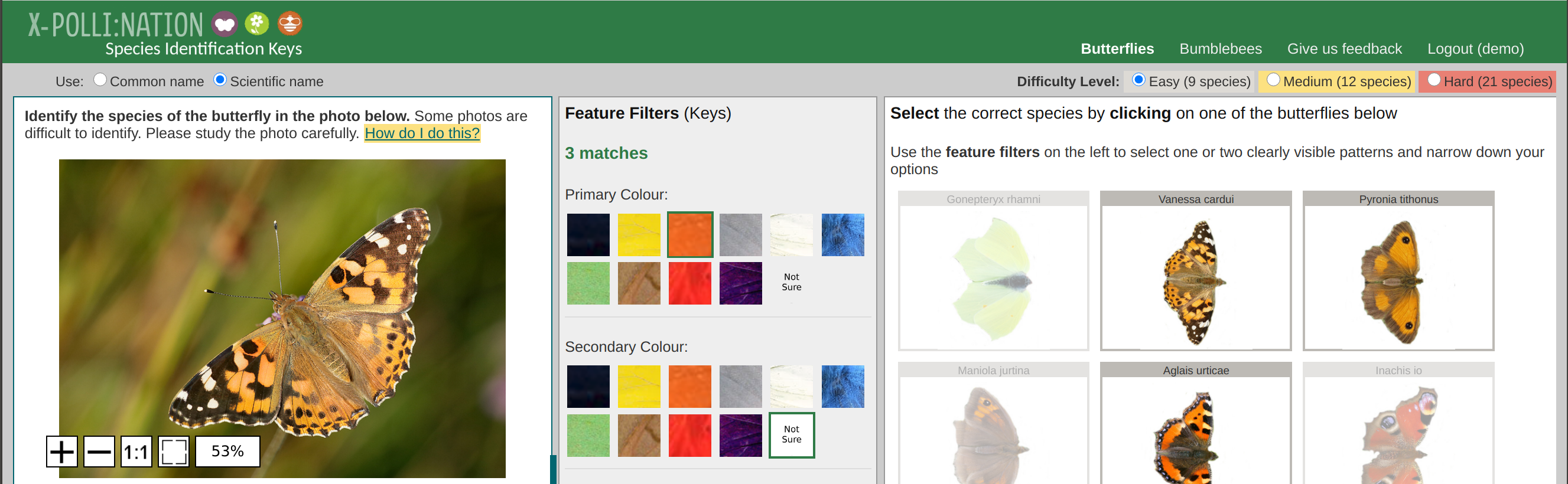Pick orange secondary colour swatch
Viewport: 1568px width, 484px height.
[690, 387]
